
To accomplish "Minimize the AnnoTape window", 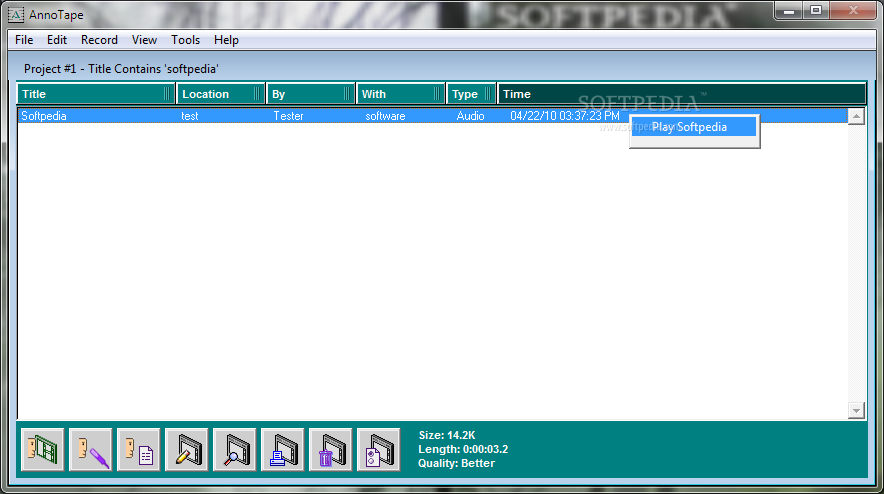I will 789,11.
